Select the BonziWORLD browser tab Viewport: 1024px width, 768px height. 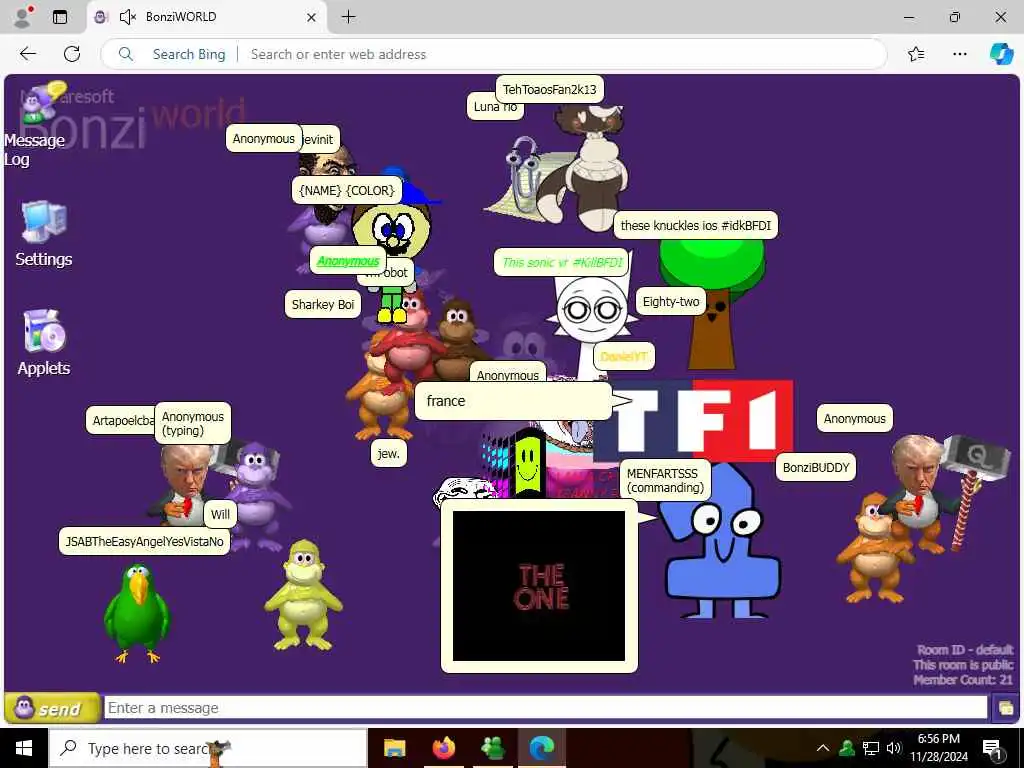[204, 17]
